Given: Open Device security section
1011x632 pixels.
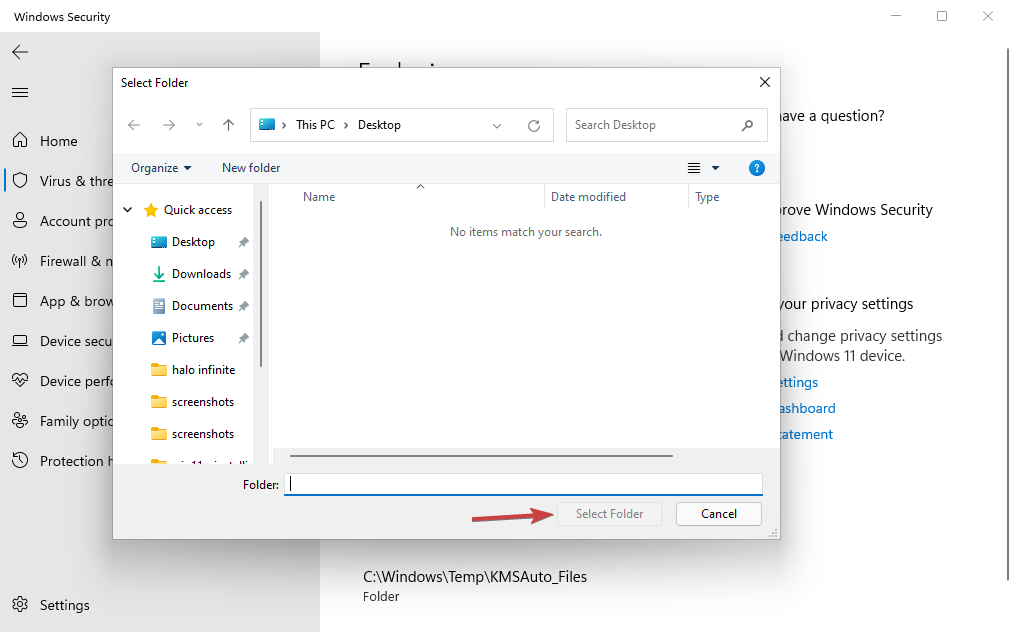Looking at the screenshot, I should [61, 341].
